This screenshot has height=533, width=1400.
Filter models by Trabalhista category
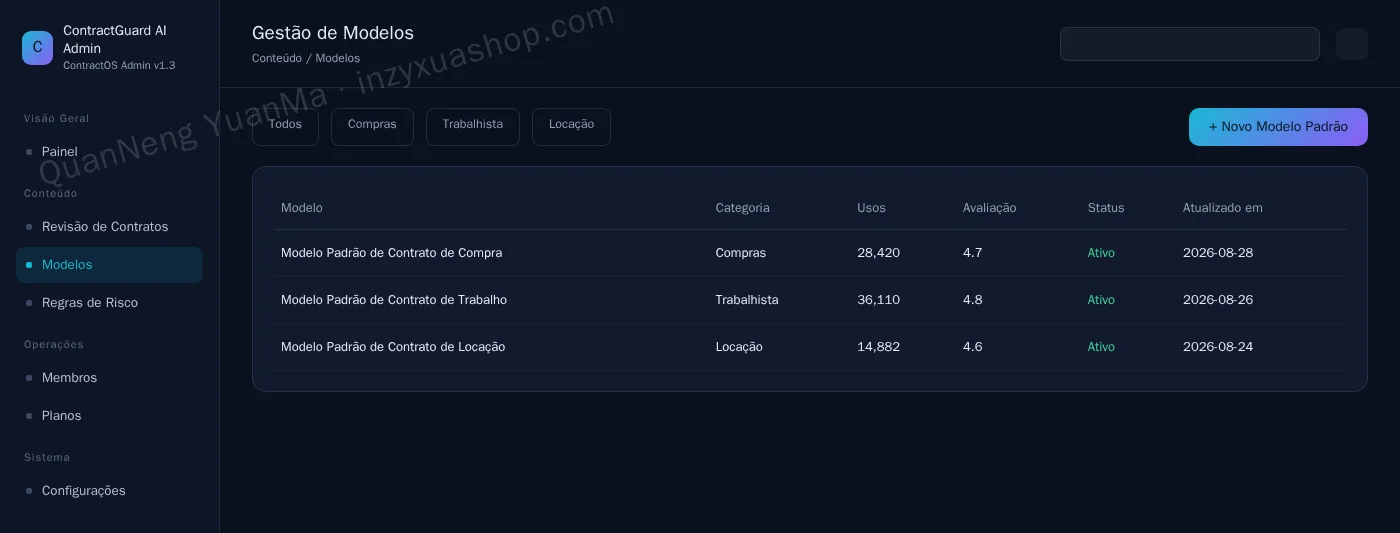point(473,127)
